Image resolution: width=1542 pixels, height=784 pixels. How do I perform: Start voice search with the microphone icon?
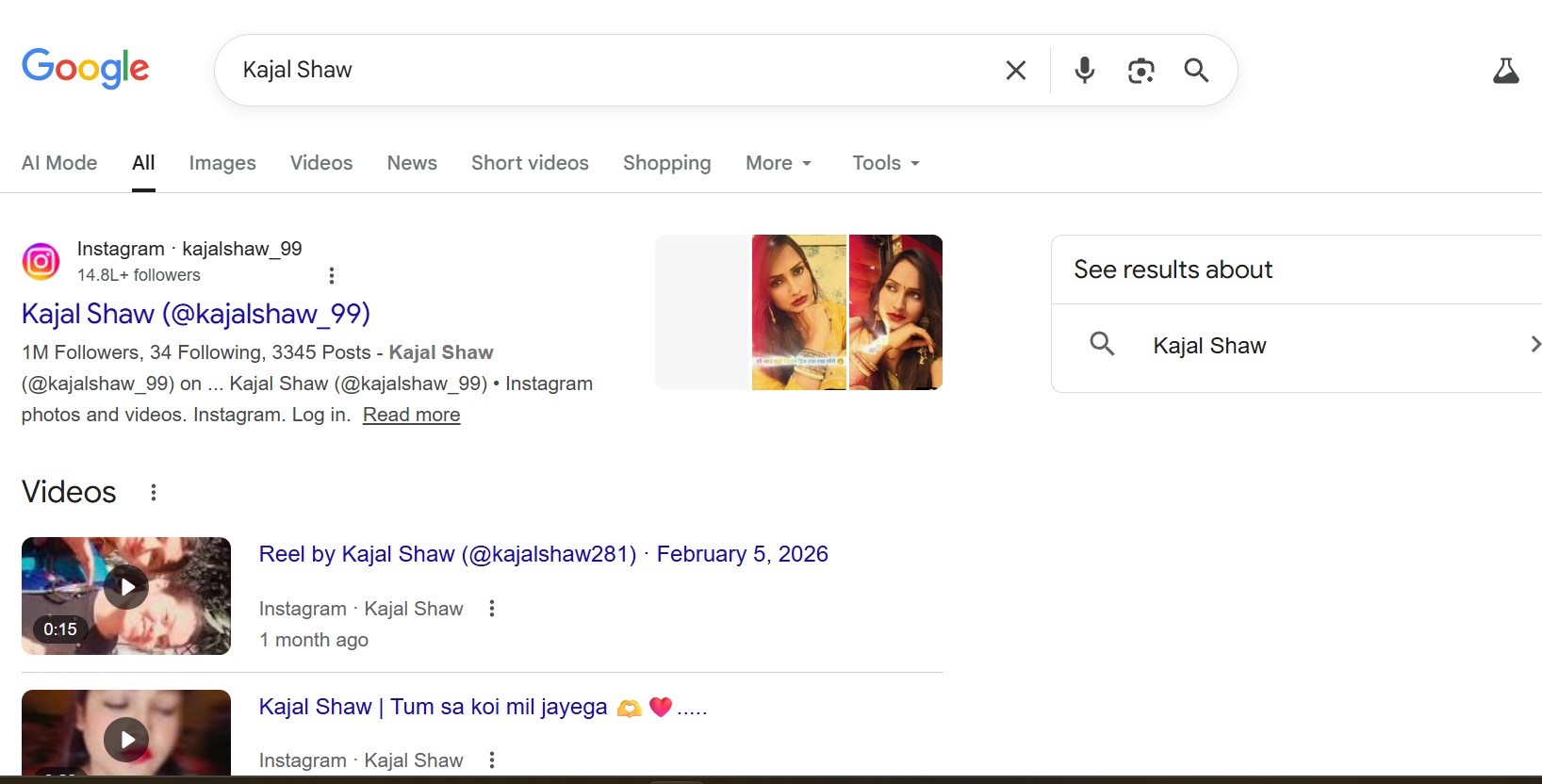(x=1085, y=71)
